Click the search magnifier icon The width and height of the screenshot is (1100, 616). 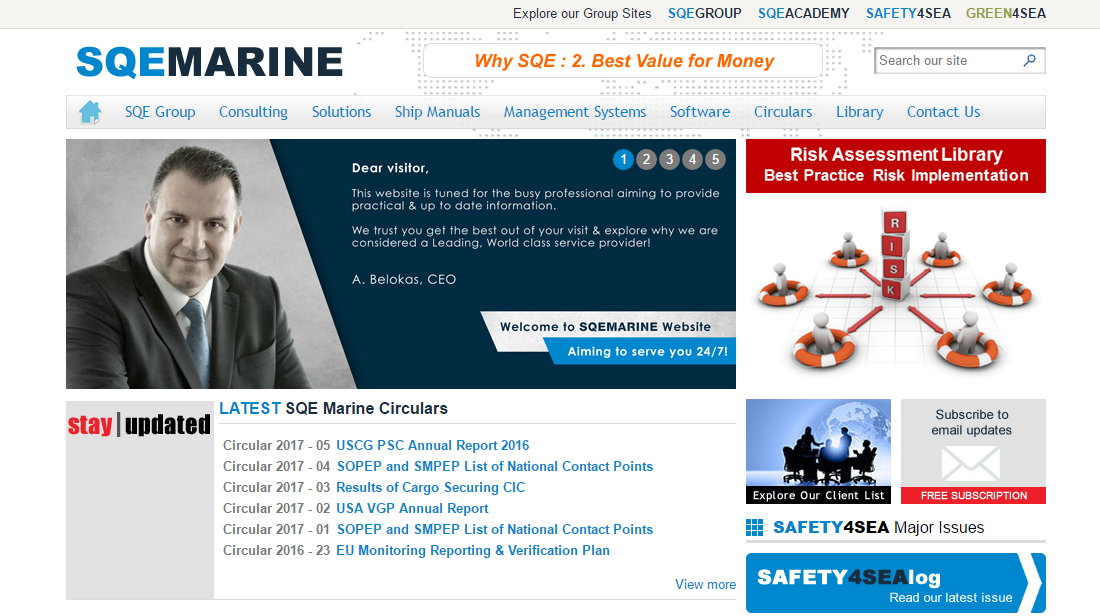[1029, 60]
